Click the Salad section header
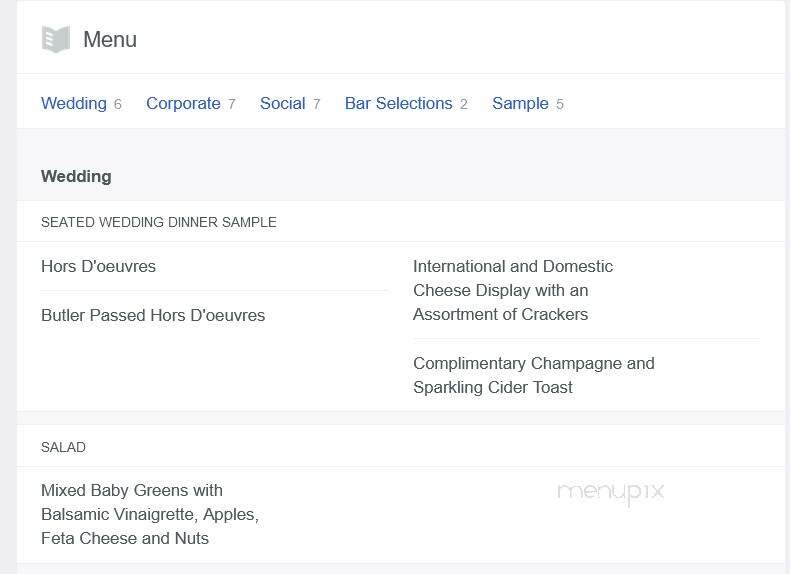Screen dimensions: 790x574 pos(63,447)
